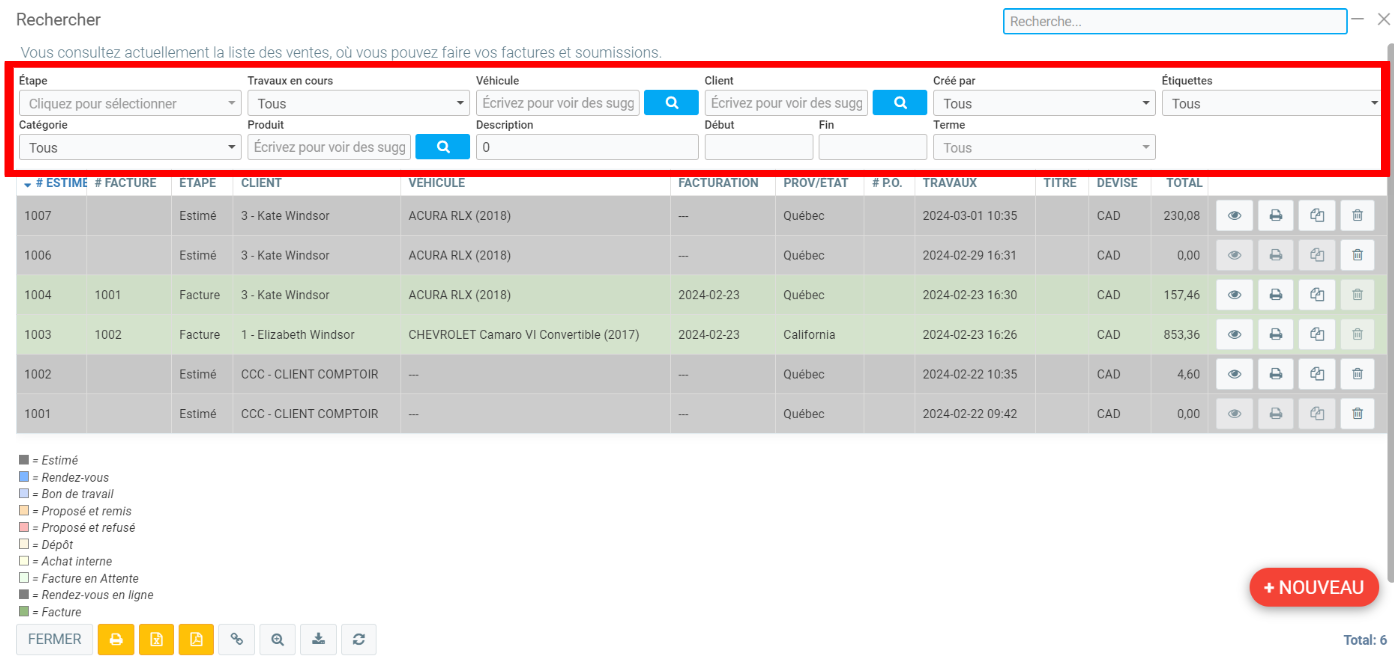
Task: Sort the table by the TOTAL column header
Action: pyautogui.click(x=1183, y=183)
